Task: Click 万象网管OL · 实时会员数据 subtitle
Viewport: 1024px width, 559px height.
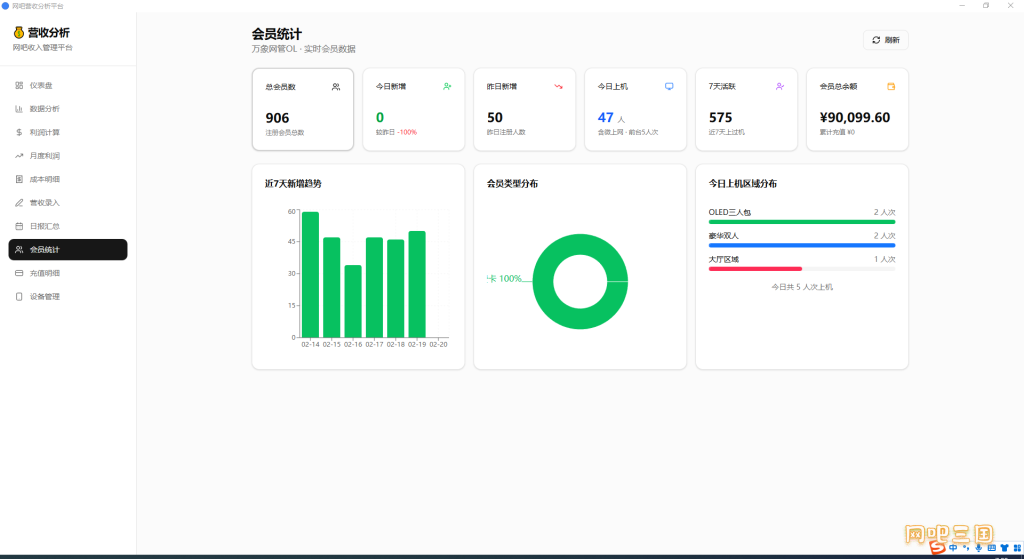Action: pyautogui.click(x=304, y=49)
